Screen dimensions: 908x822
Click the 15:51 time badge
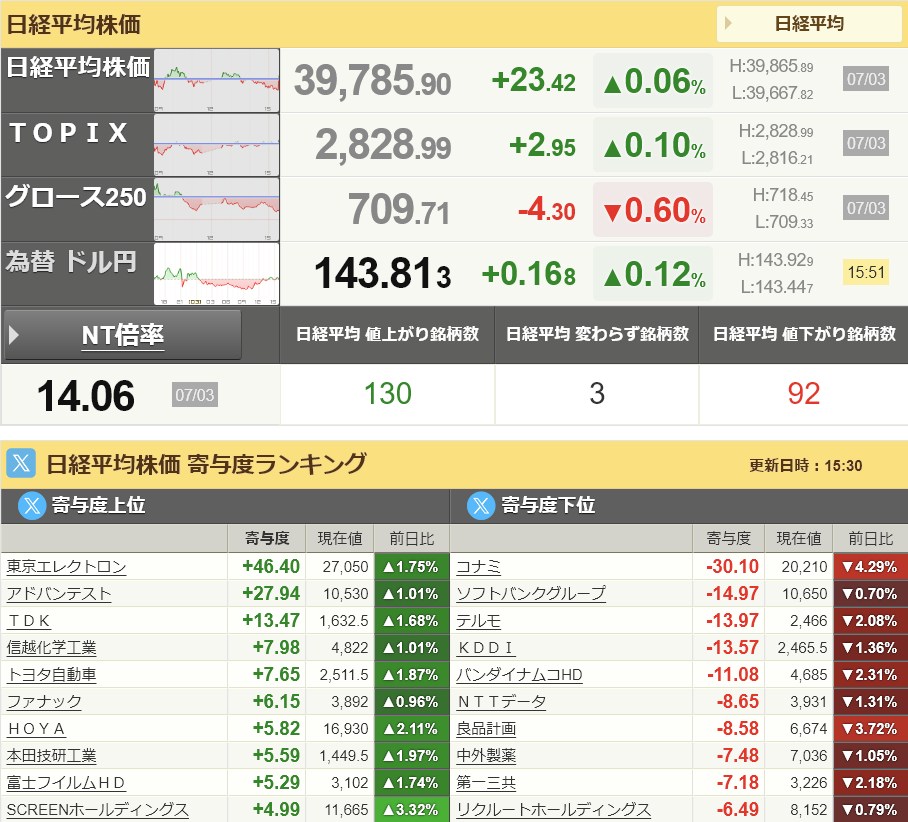coord(866,272)
